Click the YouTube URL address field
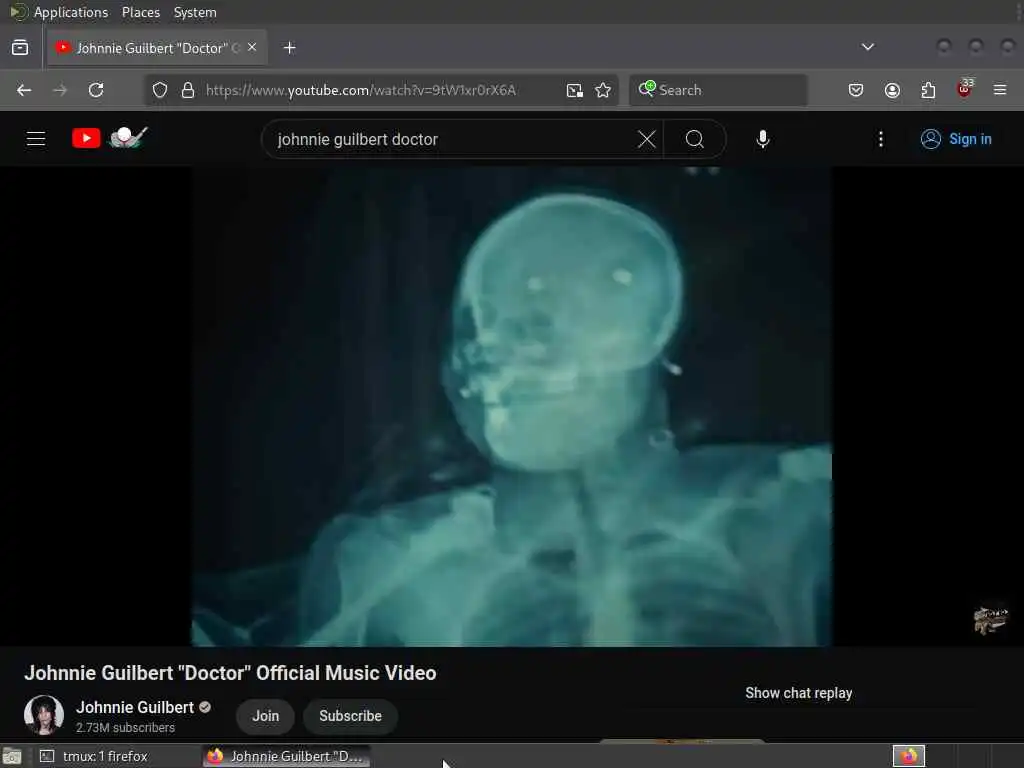Screen dimensions: 1024x768 pyautogui.click(x=380, y=90)
